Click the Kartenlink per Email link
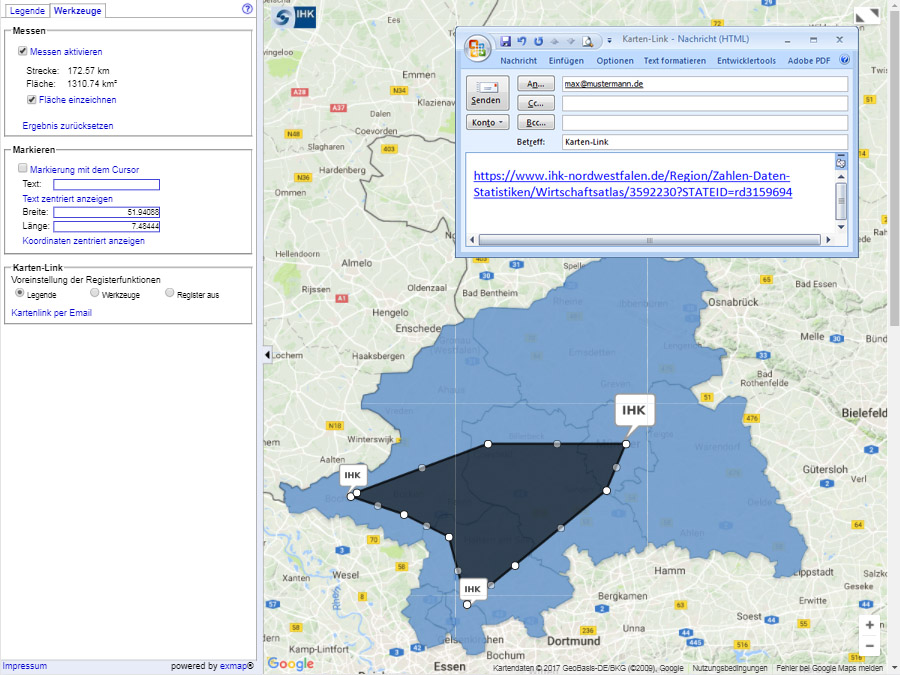 pyautogui.click(x=51, y=313)
